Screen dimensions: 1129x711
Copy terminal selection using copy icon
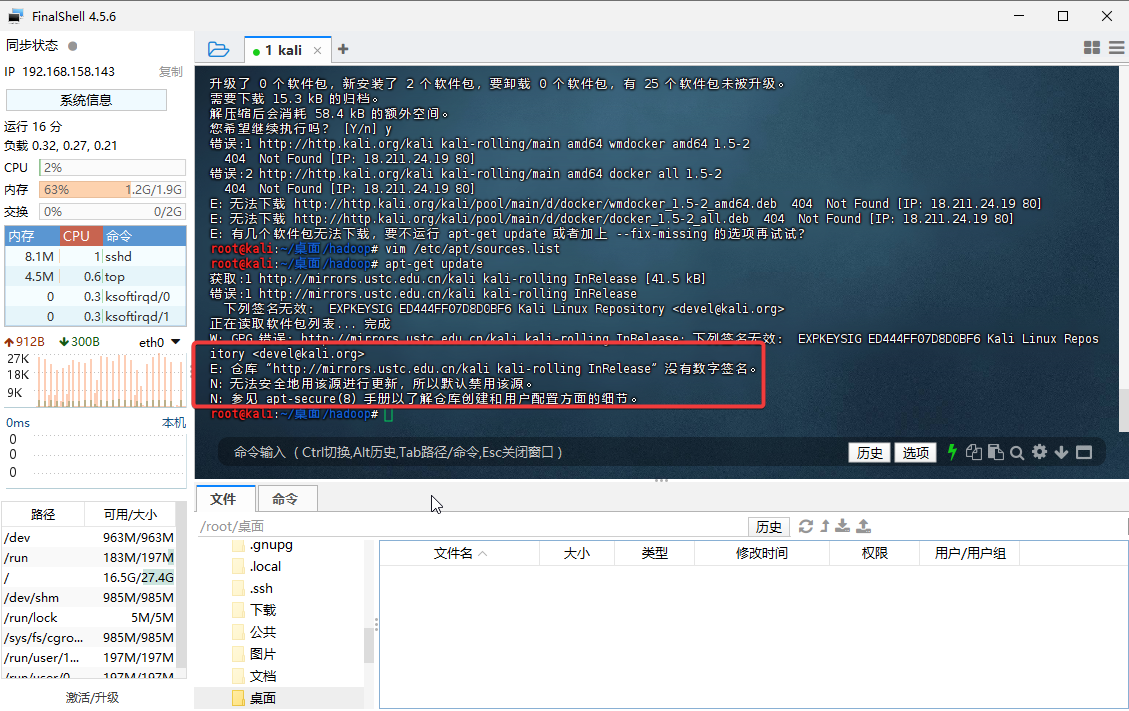tap(973, 452)
